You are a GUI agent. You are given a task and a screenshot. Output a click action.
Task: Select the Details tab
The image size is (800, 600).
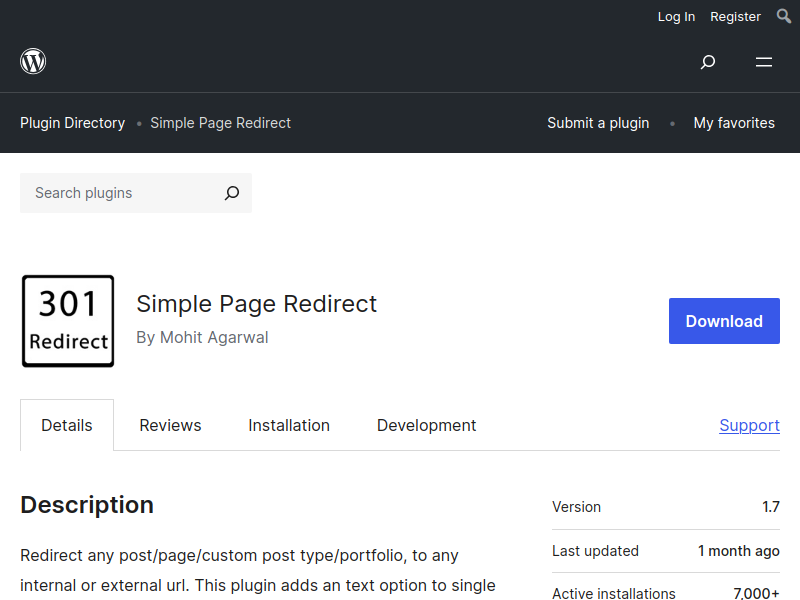(x=67, y=425)
